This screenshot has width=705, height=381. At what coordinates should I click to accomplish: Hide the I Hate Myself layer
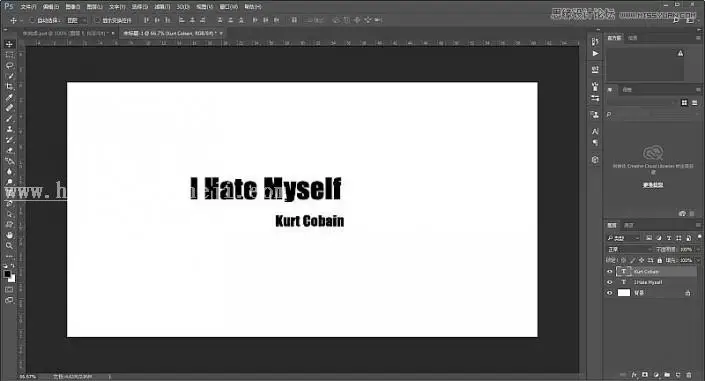point(610,282)
